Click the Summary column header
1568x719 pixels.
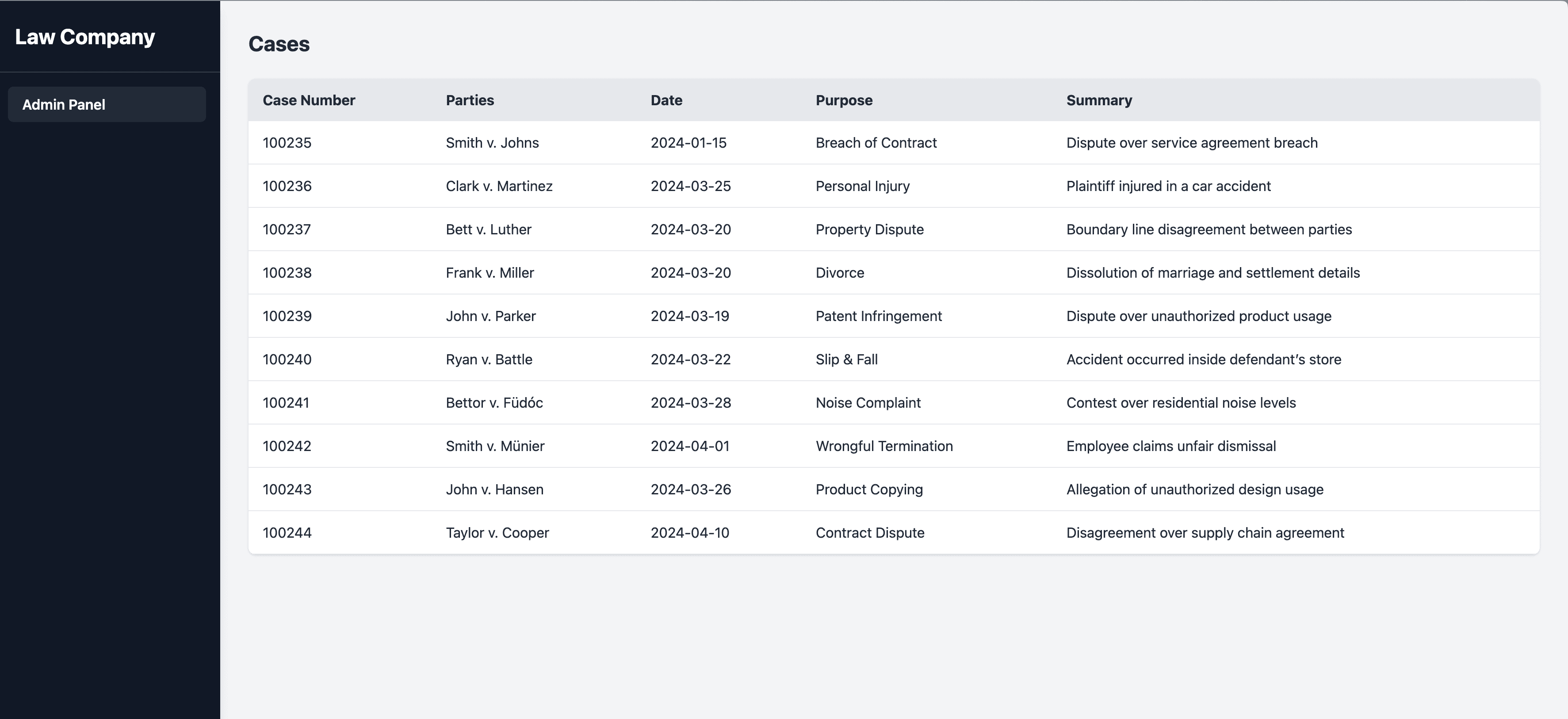[x=1099, y=100]
